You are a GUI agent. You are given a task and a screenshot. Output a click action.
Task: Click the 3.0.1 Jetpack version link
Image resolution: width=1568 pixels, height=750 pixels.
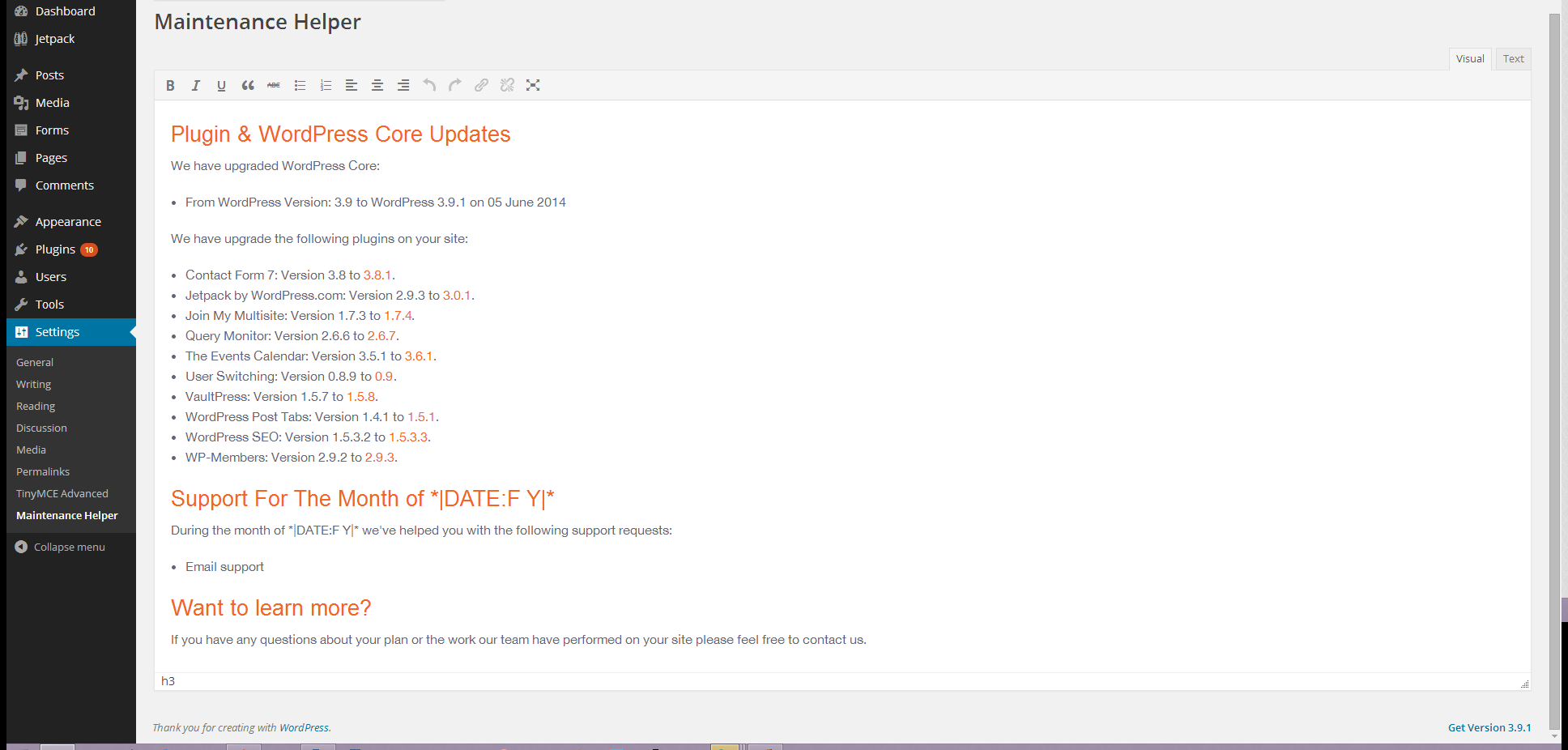coord(457,296)
